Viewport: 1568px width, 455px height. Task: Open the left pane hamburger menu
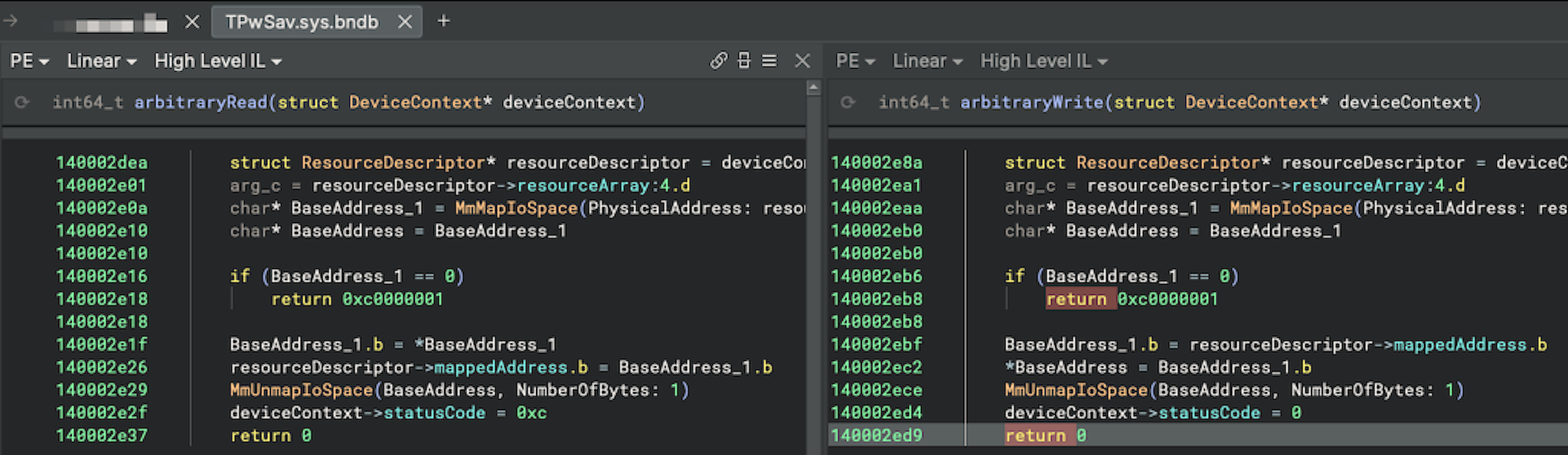769,61
